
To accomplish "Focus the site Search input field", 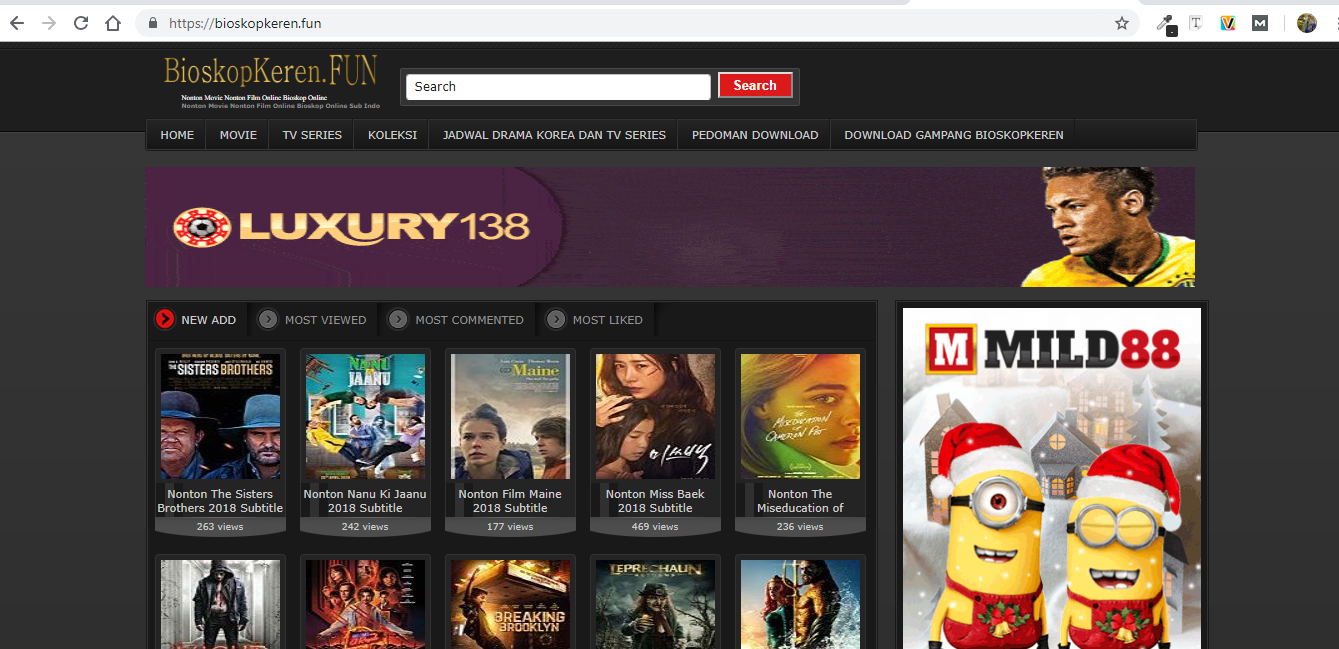I will coord(558,87).
